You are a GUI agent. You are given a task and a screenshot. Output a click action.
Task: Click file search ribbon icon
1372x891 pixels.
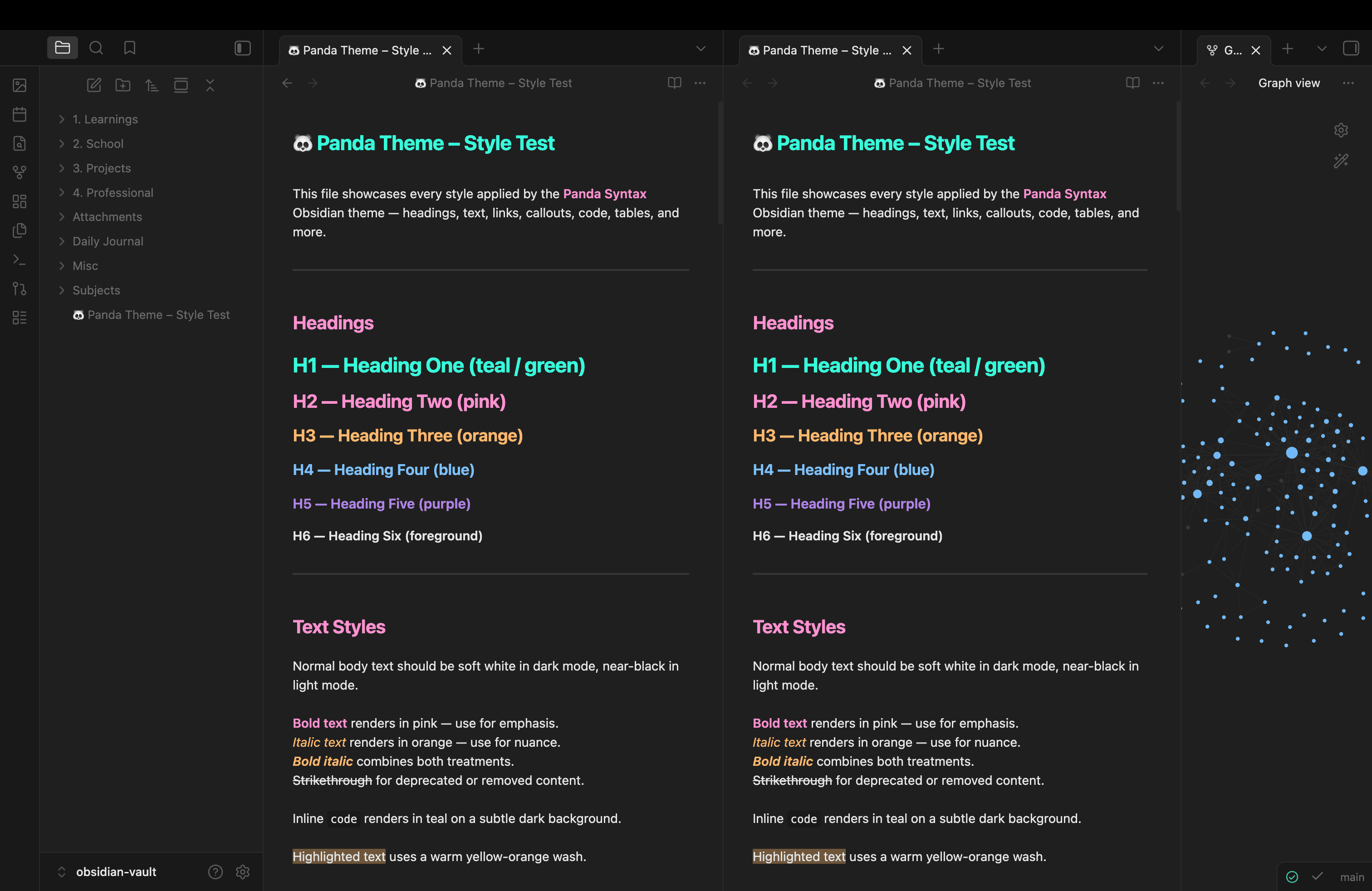click(x=20, y=143)
